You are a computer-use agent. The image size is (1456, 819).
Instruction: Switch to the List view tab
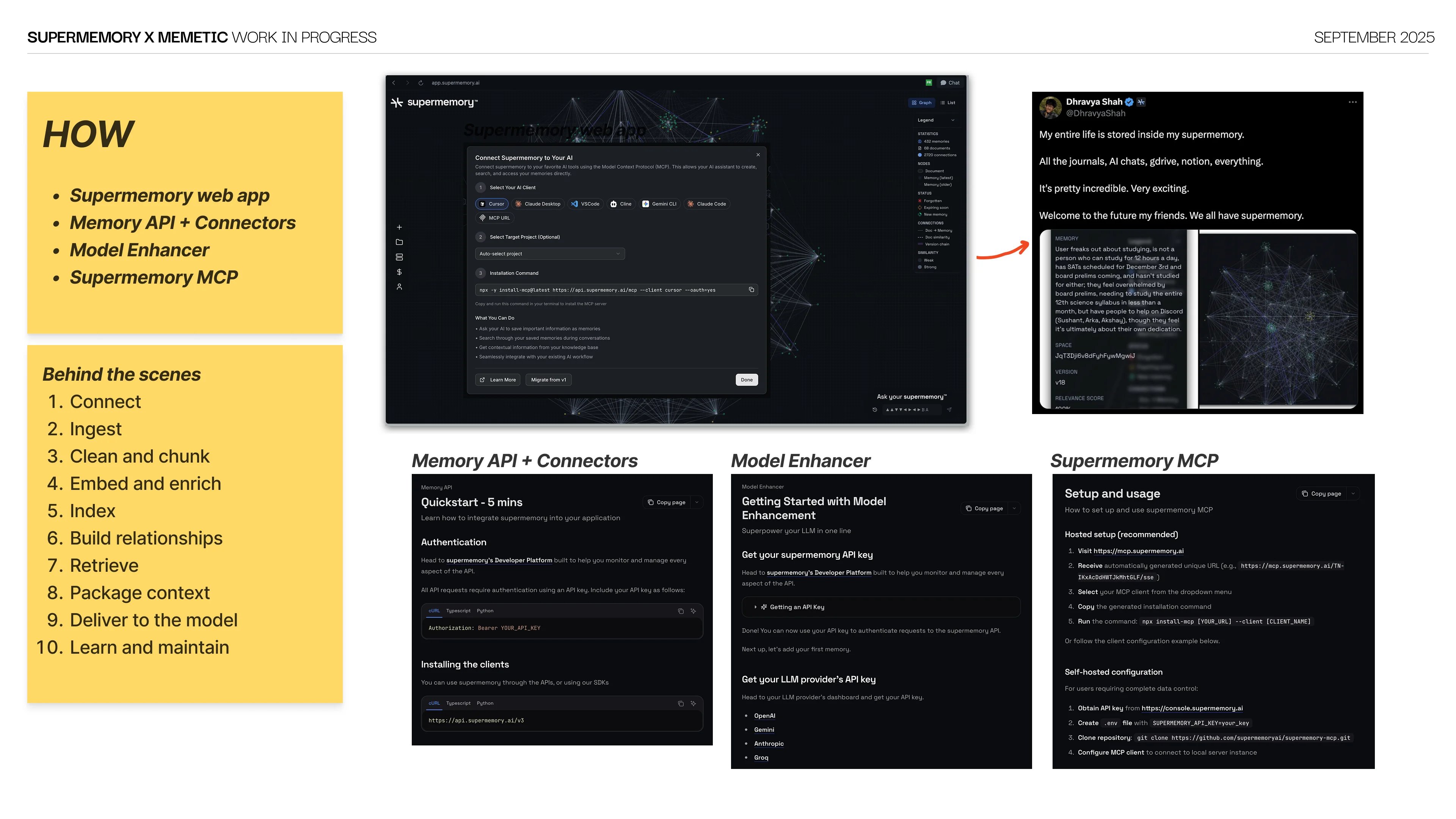coord(948,103)
